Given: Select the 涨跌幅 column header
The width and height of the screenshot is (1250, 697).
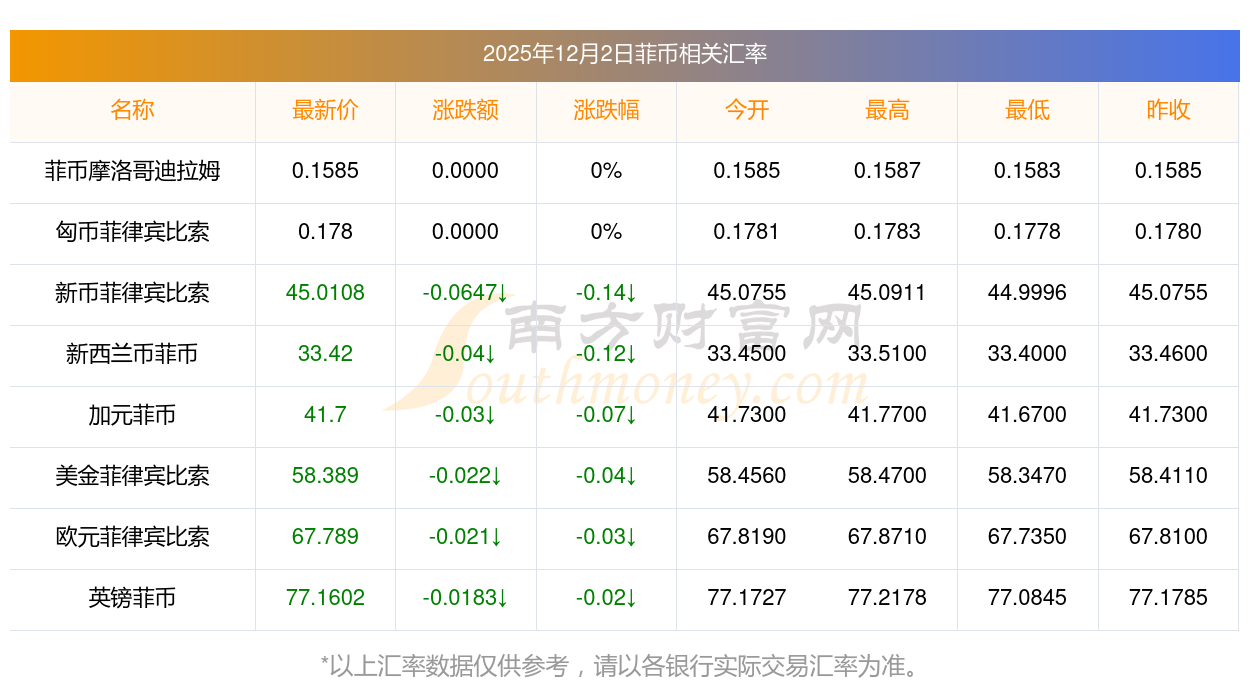Looking at the screenshot, I should coord(606,110).
